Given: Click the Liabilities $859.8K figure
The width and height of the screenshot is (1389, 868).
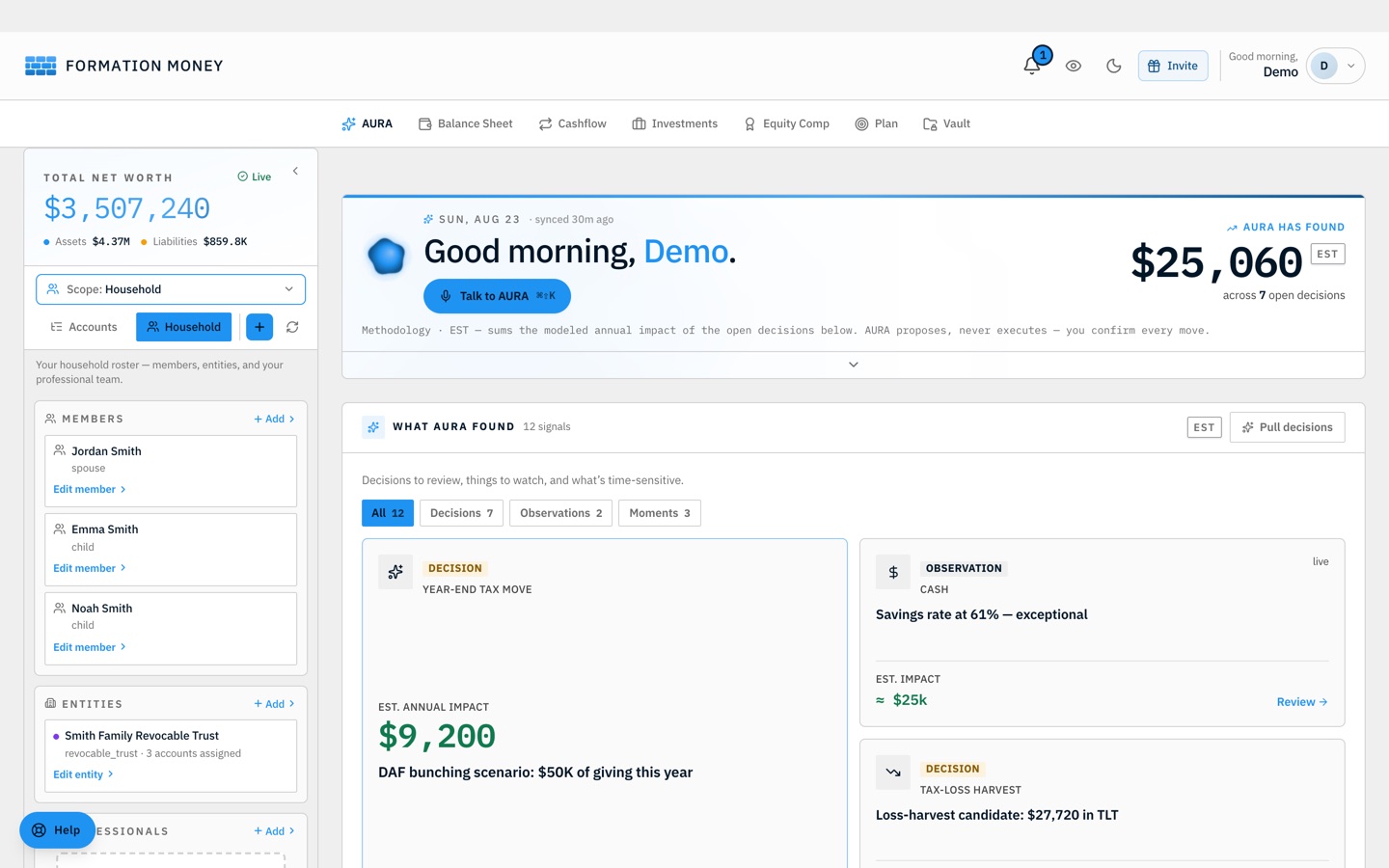Looking at the screenshot, I should click(225, 242).
